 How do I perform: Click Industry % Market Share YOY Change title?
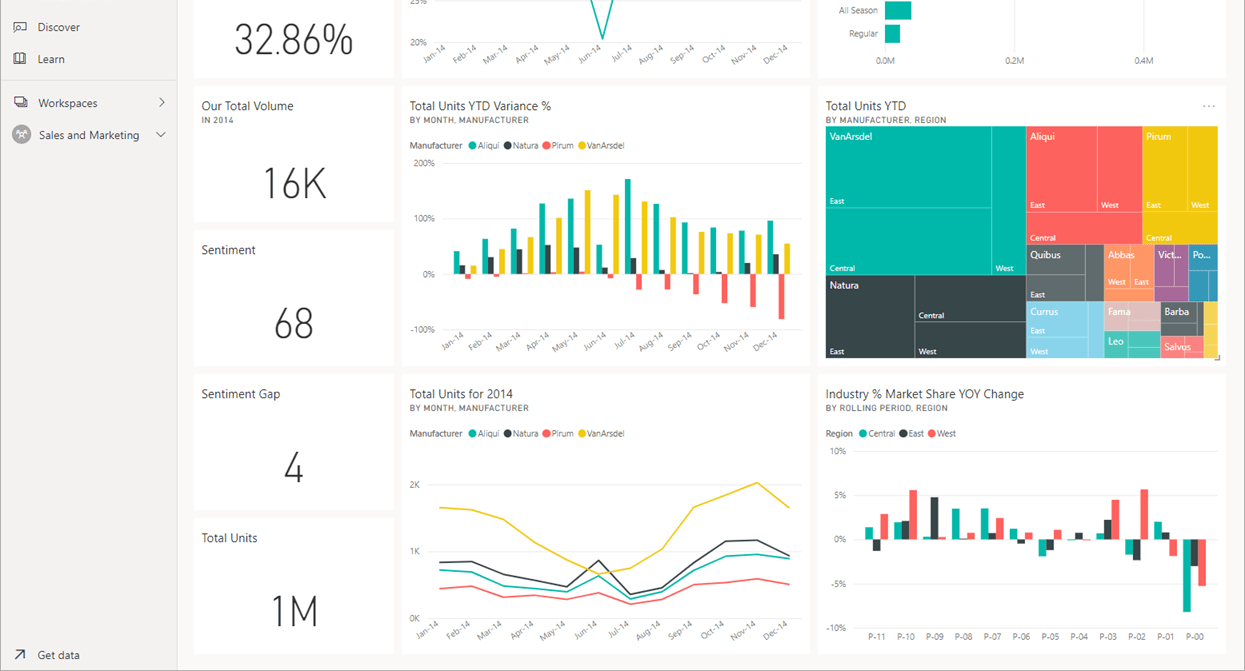pyautogui.click(x=924, y=394)
